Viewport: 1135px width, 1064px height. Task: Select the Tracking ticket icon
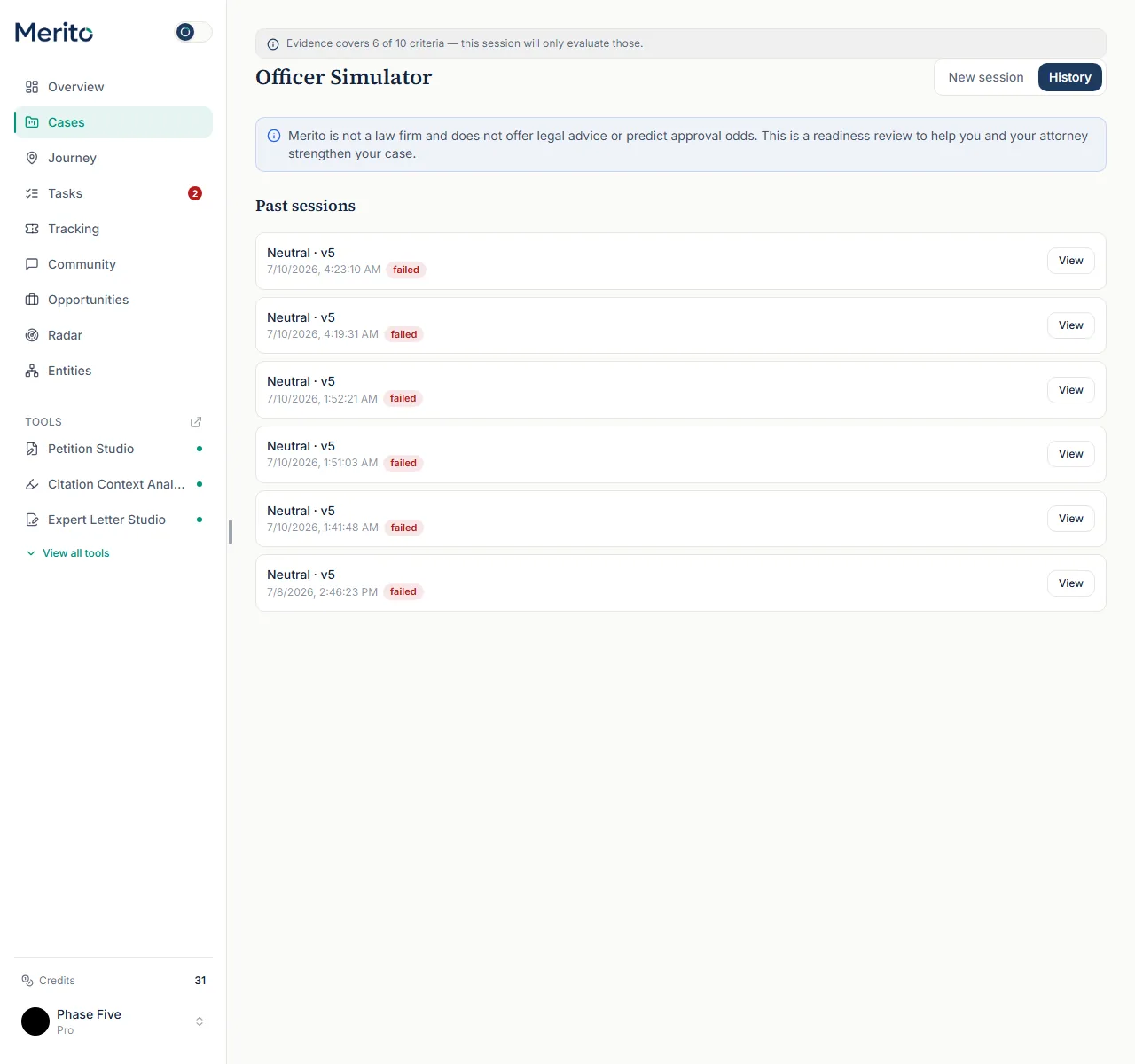(32, 229)
